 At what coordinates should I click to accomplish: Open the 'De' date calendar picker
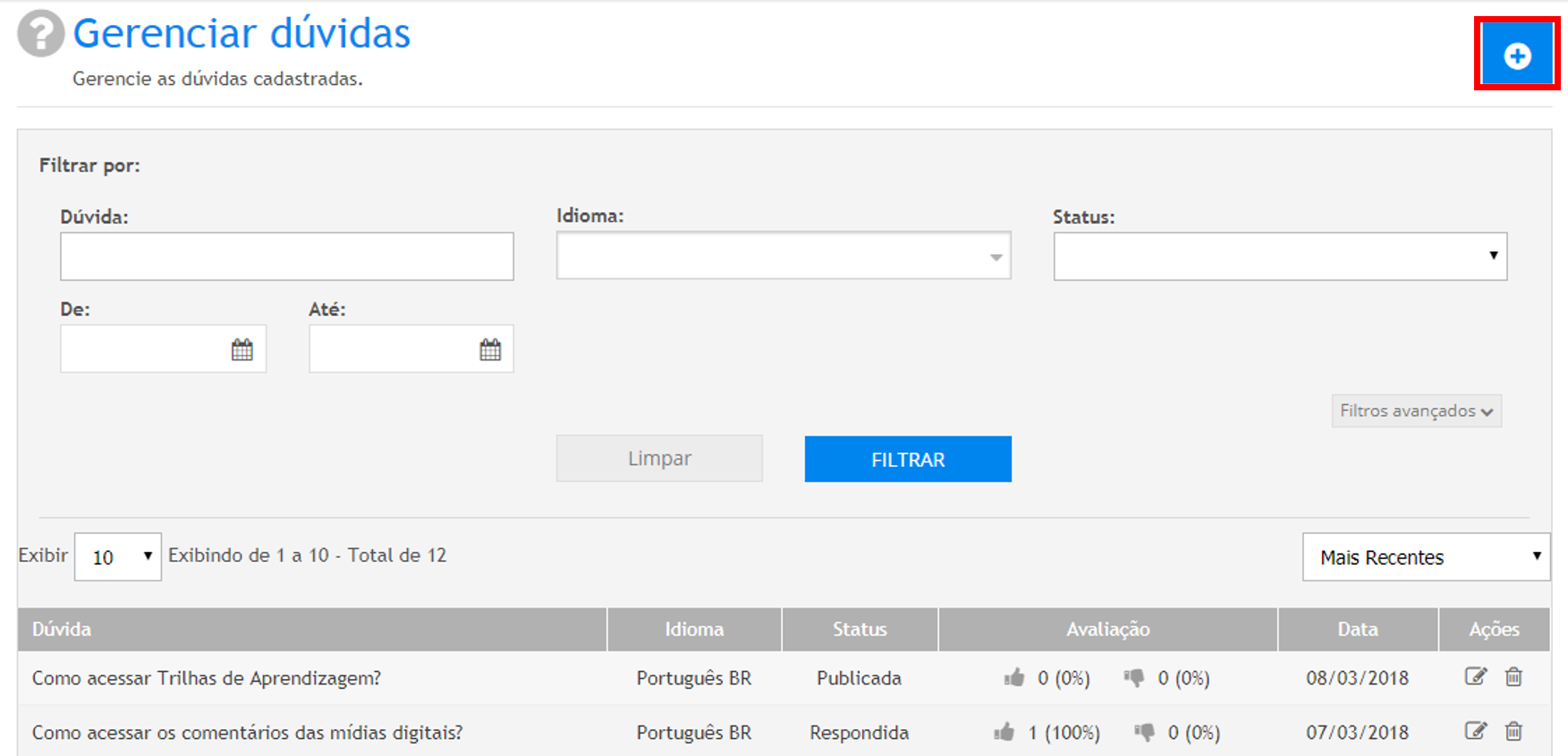pos(242,349)
